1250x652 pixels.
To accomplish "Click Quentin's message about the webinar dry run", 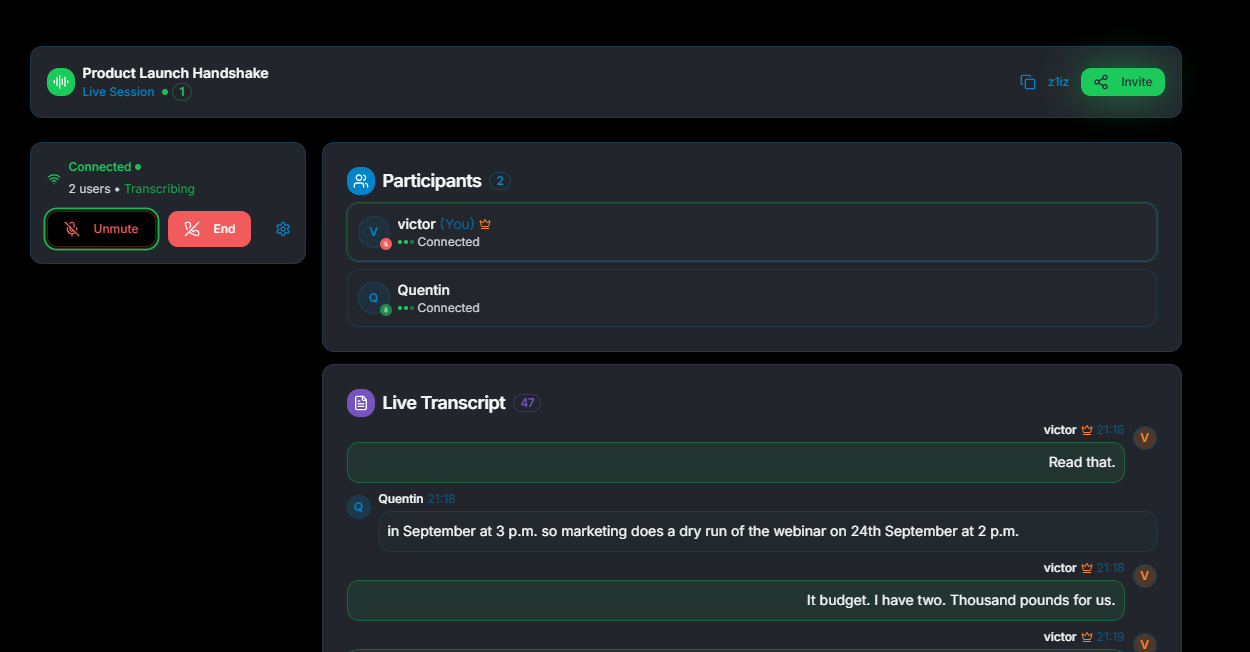I will [x=768, y=531].
